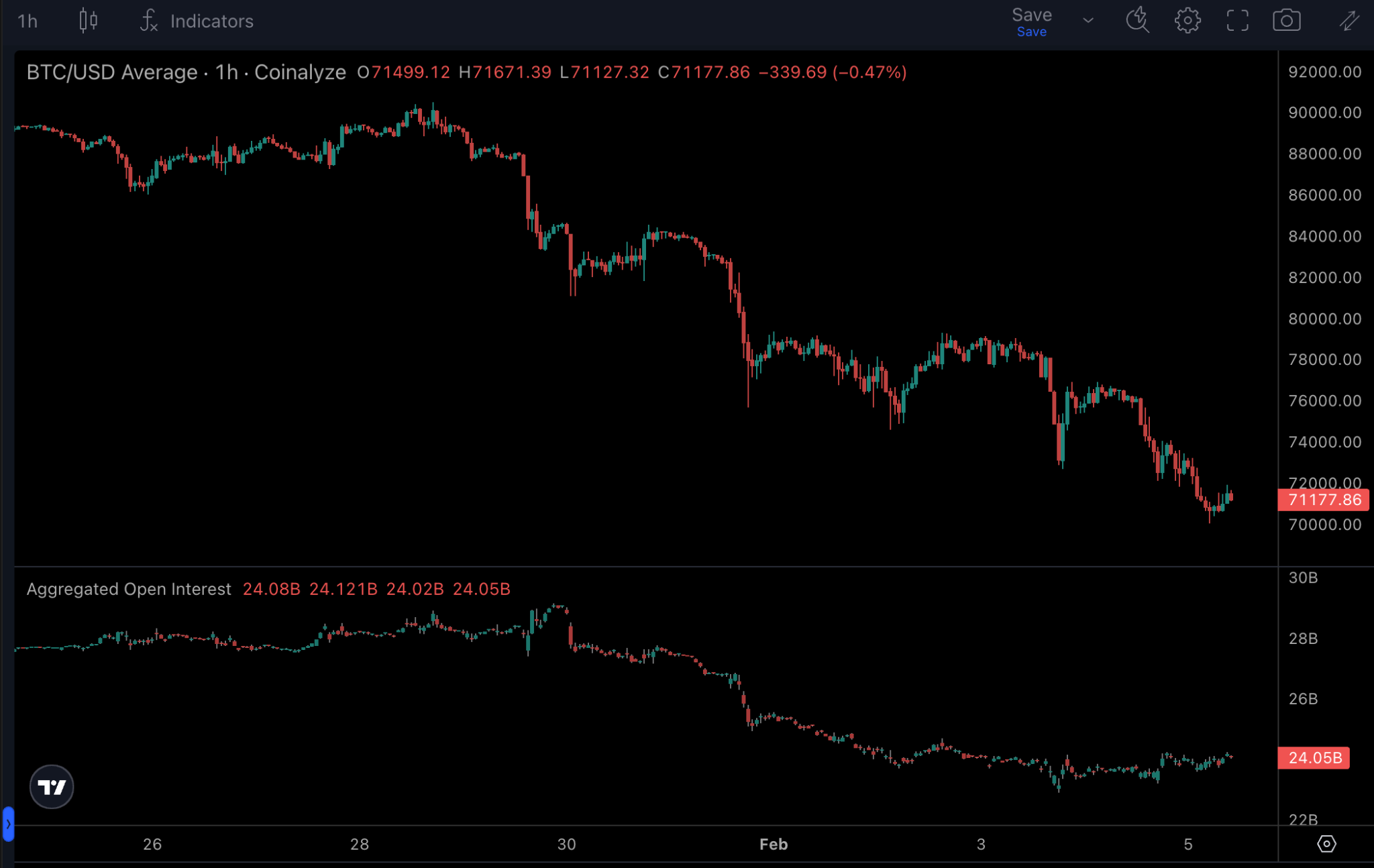Take a chart snapshot with camera
This screenshot has width=1374, height=868.
click(x=1286, y=20)
